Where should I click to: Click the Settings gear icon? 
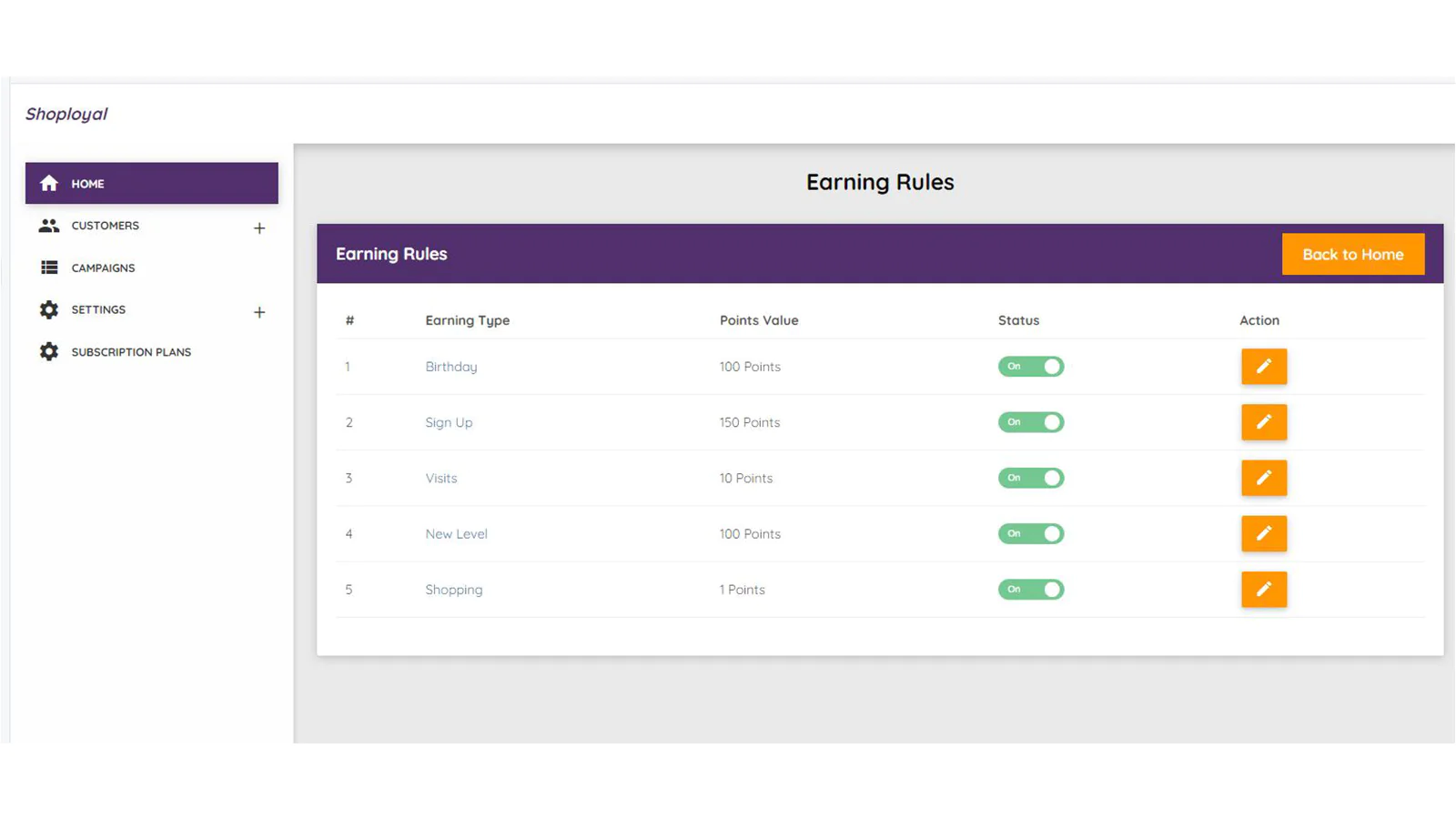click(x=49, y=310)
